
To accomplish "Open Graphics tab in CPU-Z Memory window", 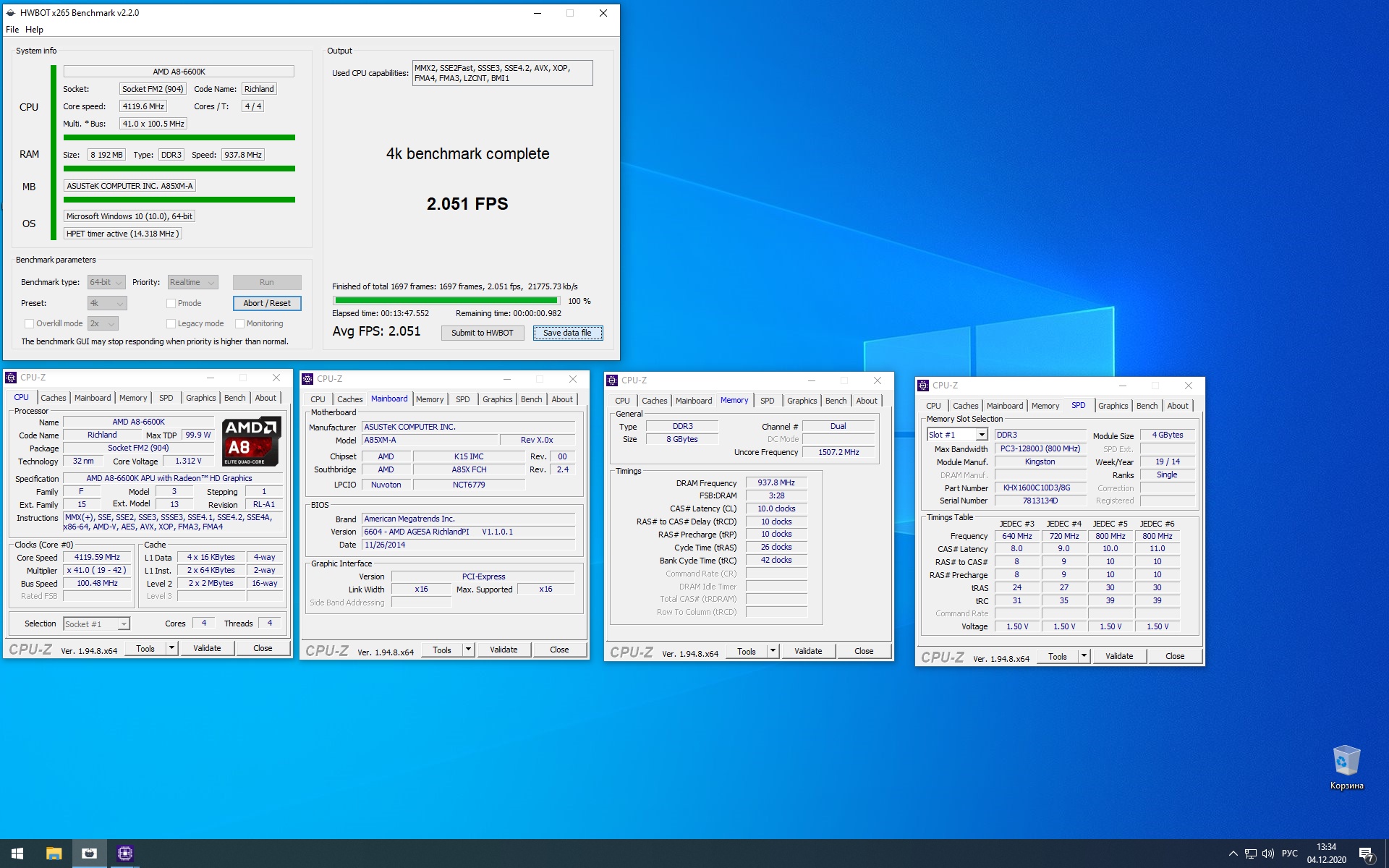I will click(x=802, y=401).
